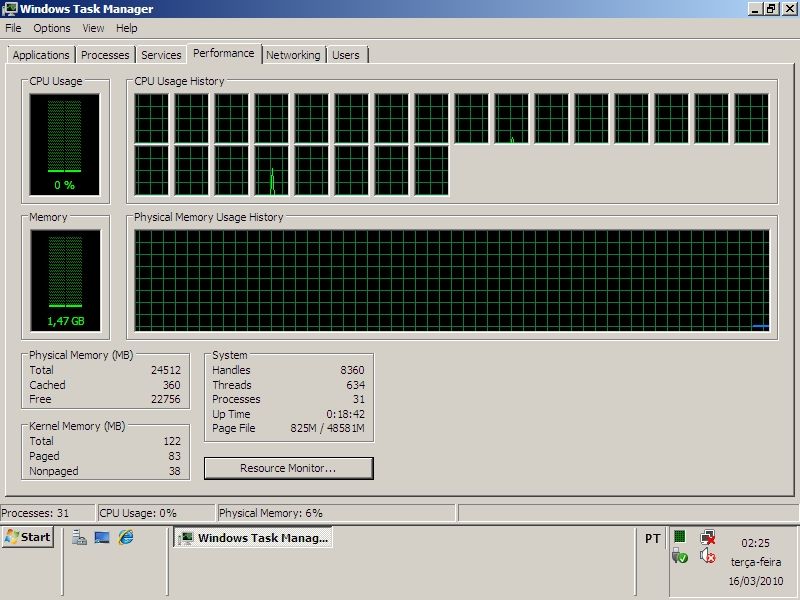This screenshot has height=600, width=800.
Task: Click the Nonpaged value 38
Action: click(174, 471)
